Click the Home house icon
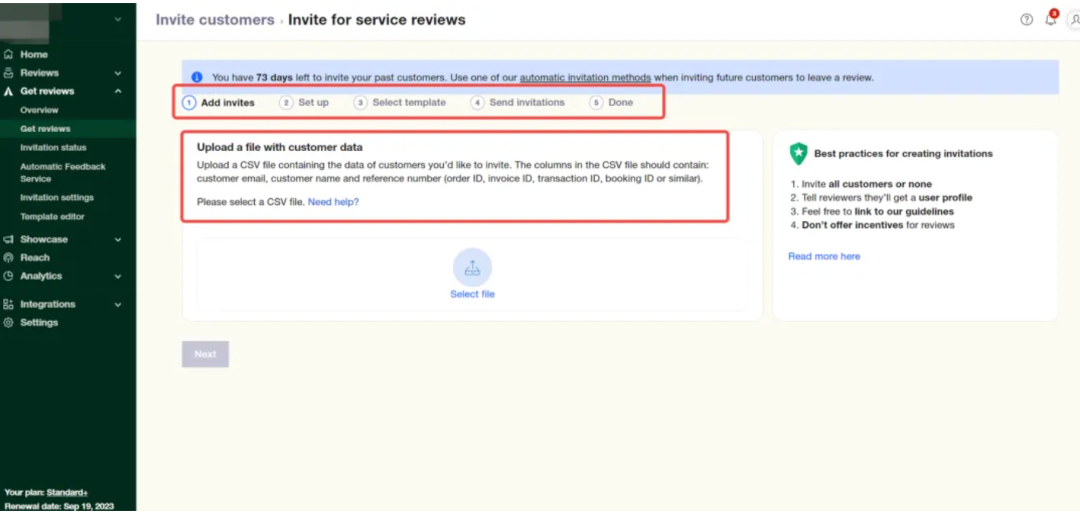The image size is (1080, 514). tap(8, 54)
